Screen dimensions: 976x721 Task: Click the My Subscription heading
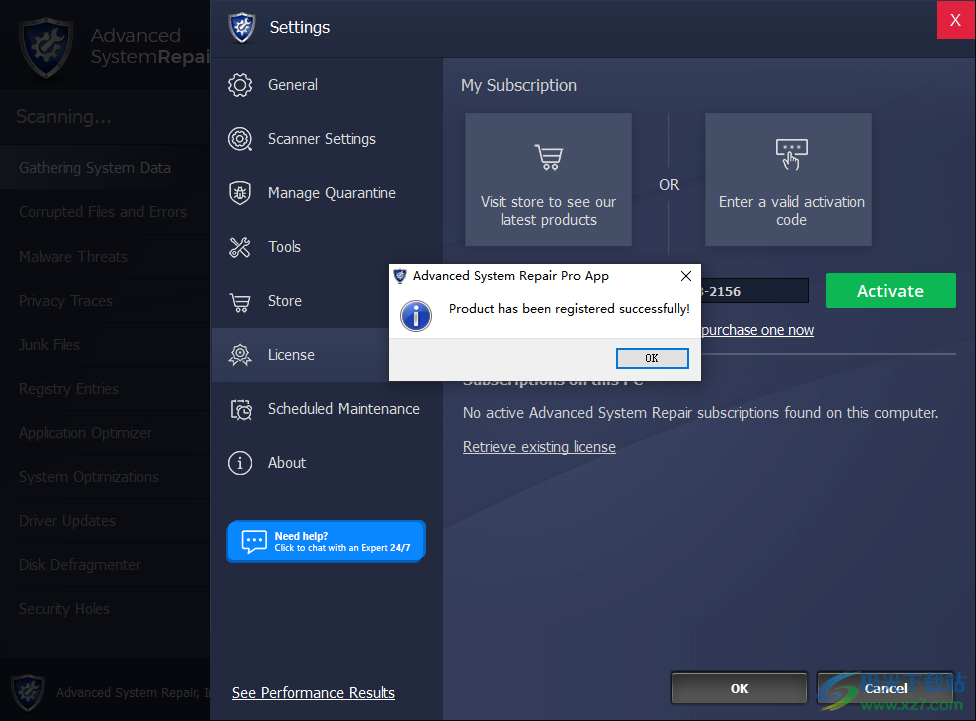518,85
